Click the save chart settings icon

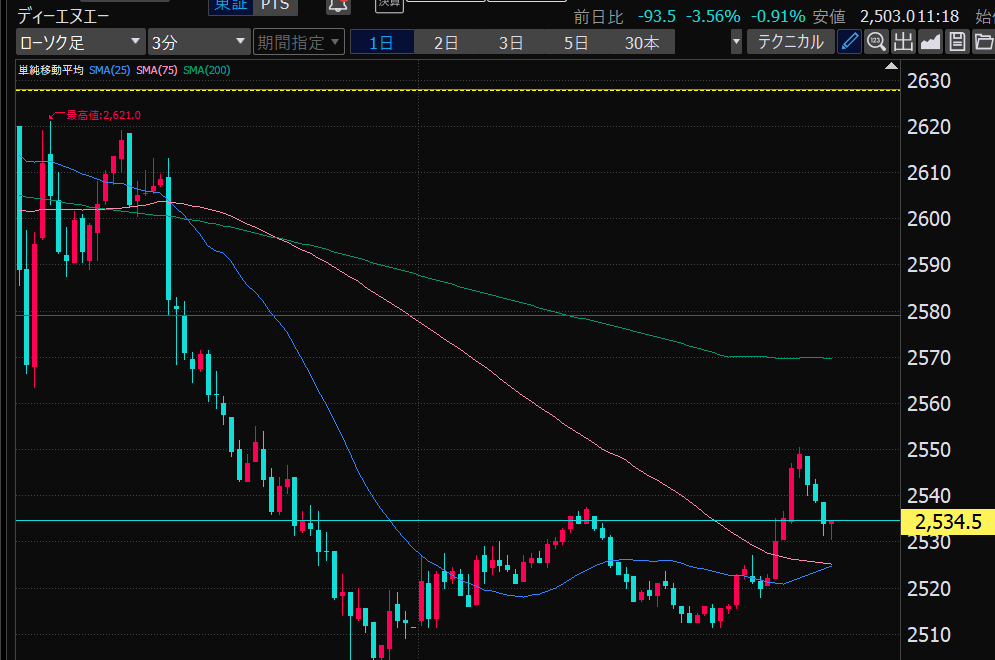957,42
